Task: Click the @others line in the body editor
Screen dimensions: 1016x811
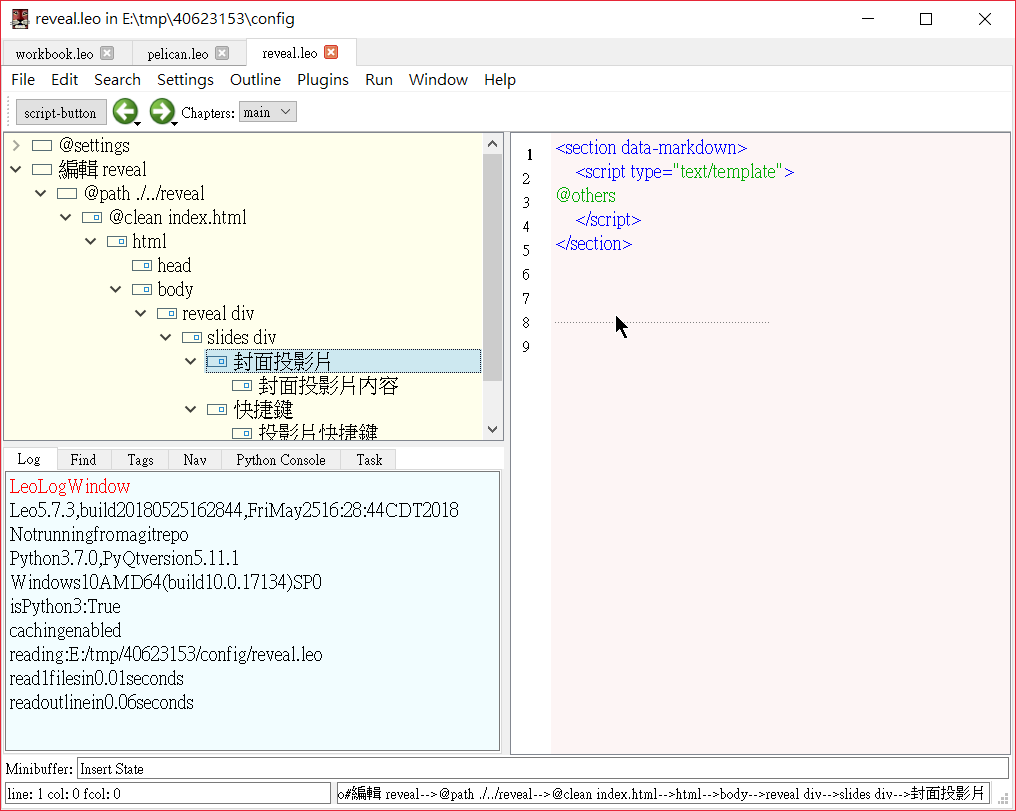Action: tap(586, 196)
